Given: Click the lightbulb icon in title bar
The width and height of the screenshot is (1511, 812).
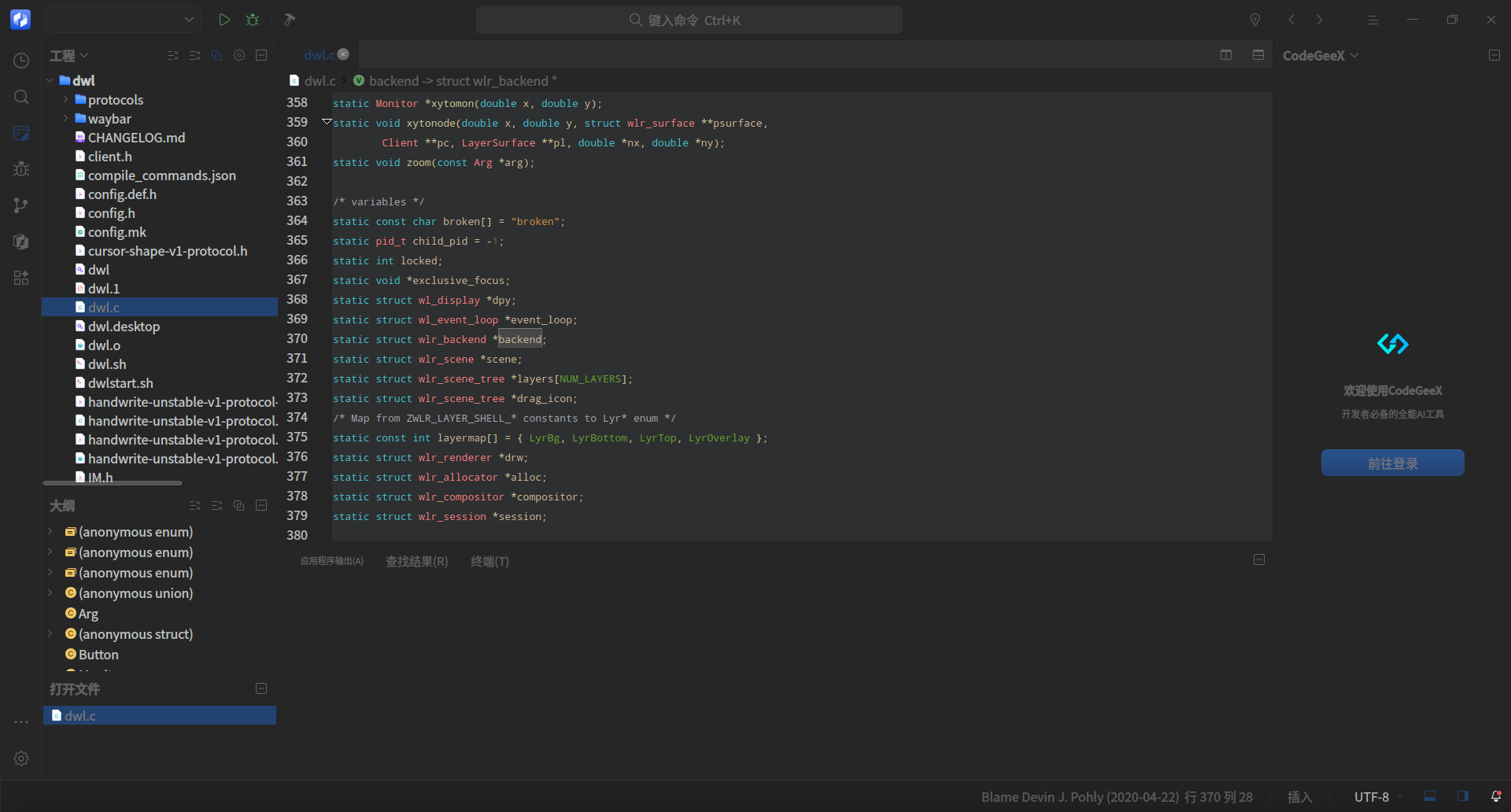Looking at the screenshot, I should tap(1255, 20).
